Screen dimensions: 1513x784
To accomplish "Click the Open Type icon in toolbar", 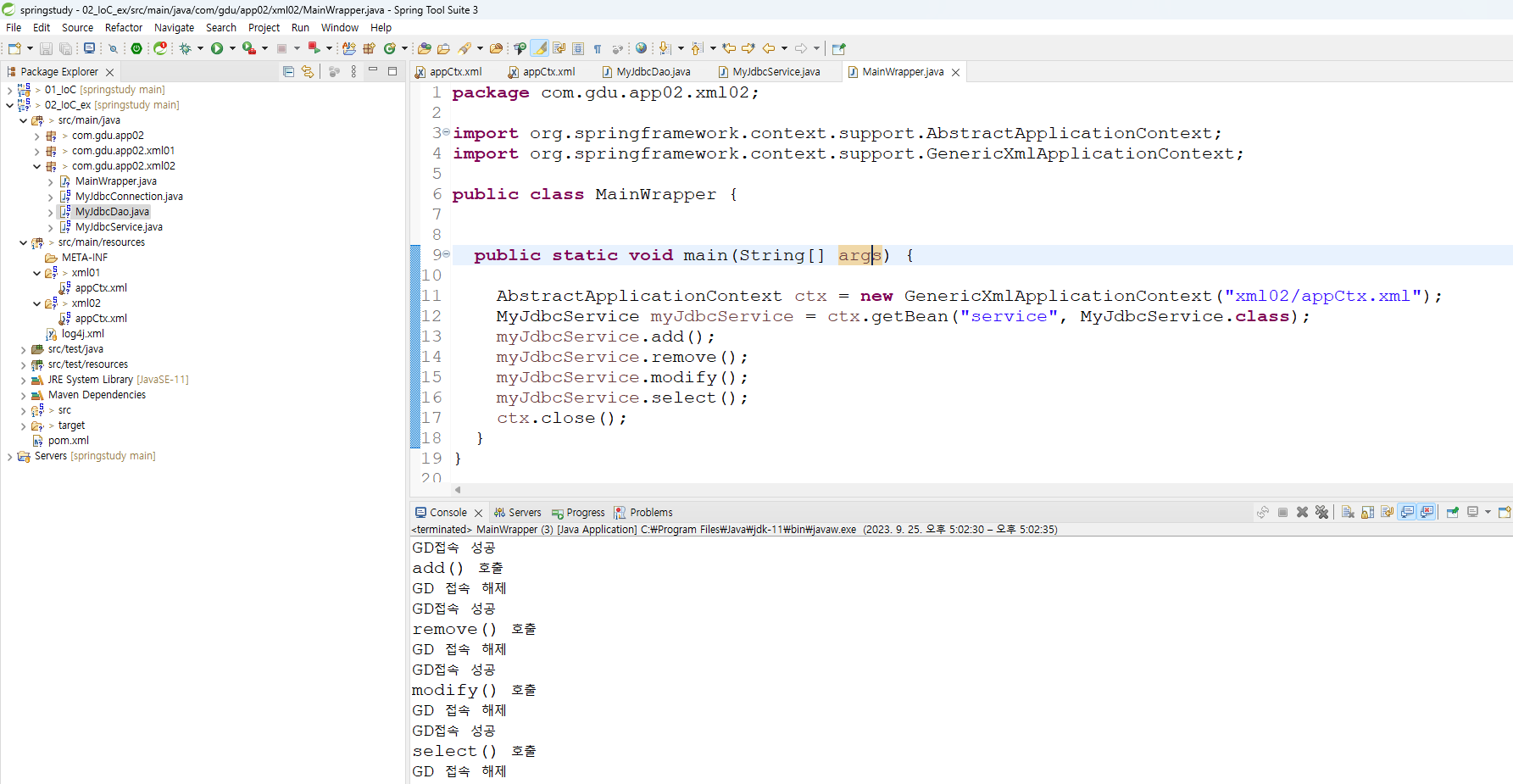I will point(425,48).
